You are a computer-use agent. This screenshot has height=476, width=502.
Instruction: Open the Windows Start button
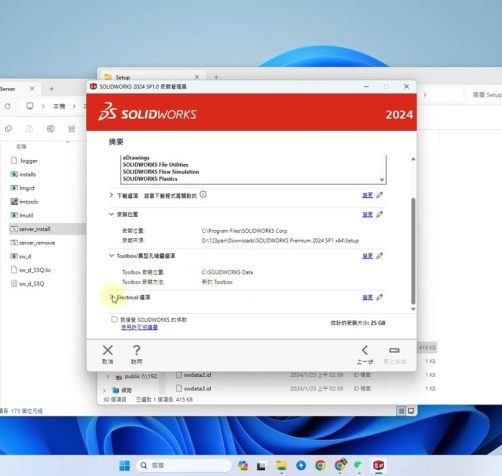125,465
